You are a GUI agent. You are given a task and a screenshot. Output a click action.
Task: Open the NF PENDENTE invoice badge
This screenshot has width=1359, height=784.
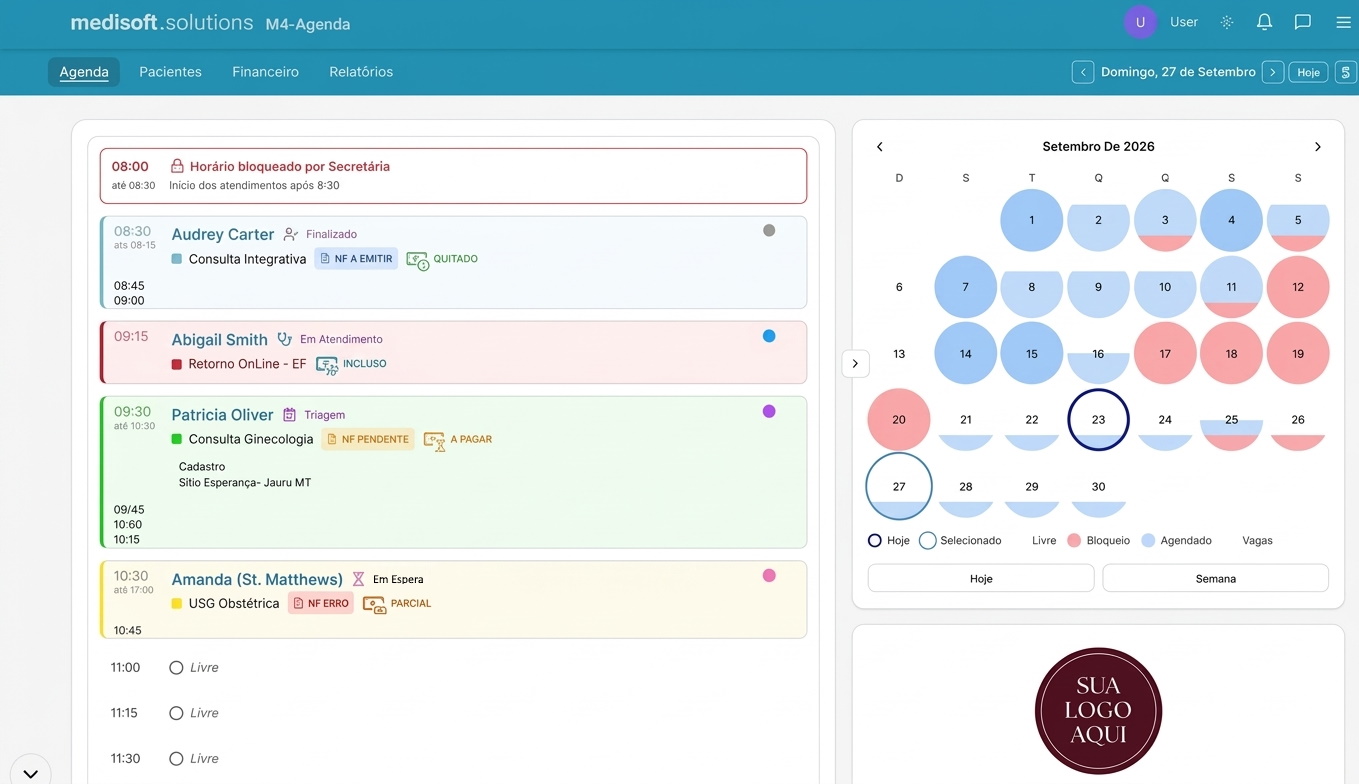coord(368,439)
